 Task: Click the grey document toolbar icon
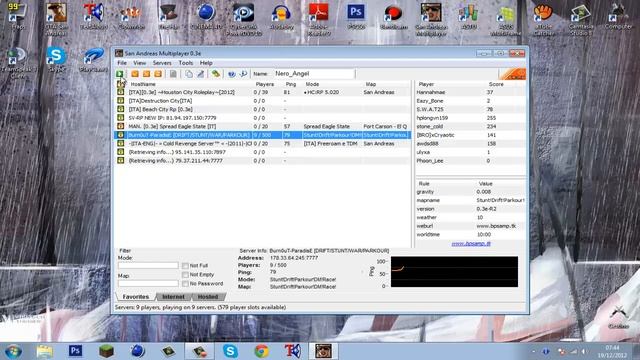click(173, 74)
